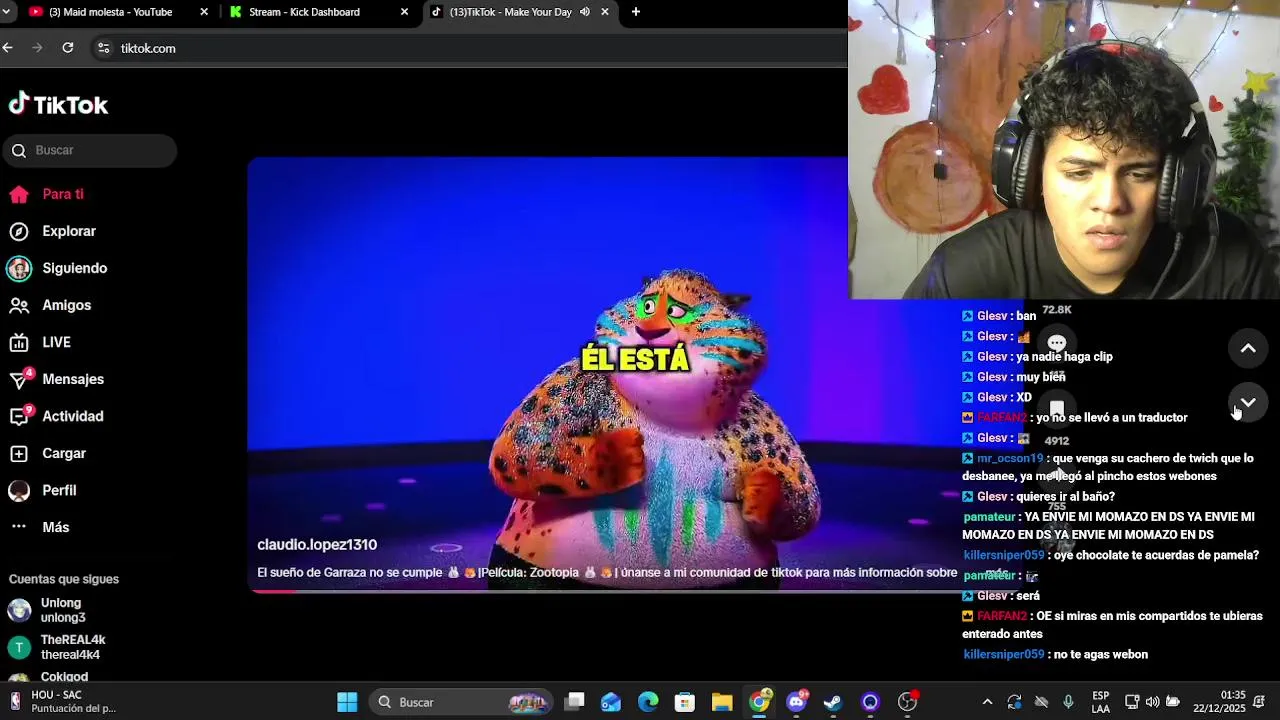Save video with the bookmark icon
Viewport: 1280px width, 720px height.
(1057, 408)
